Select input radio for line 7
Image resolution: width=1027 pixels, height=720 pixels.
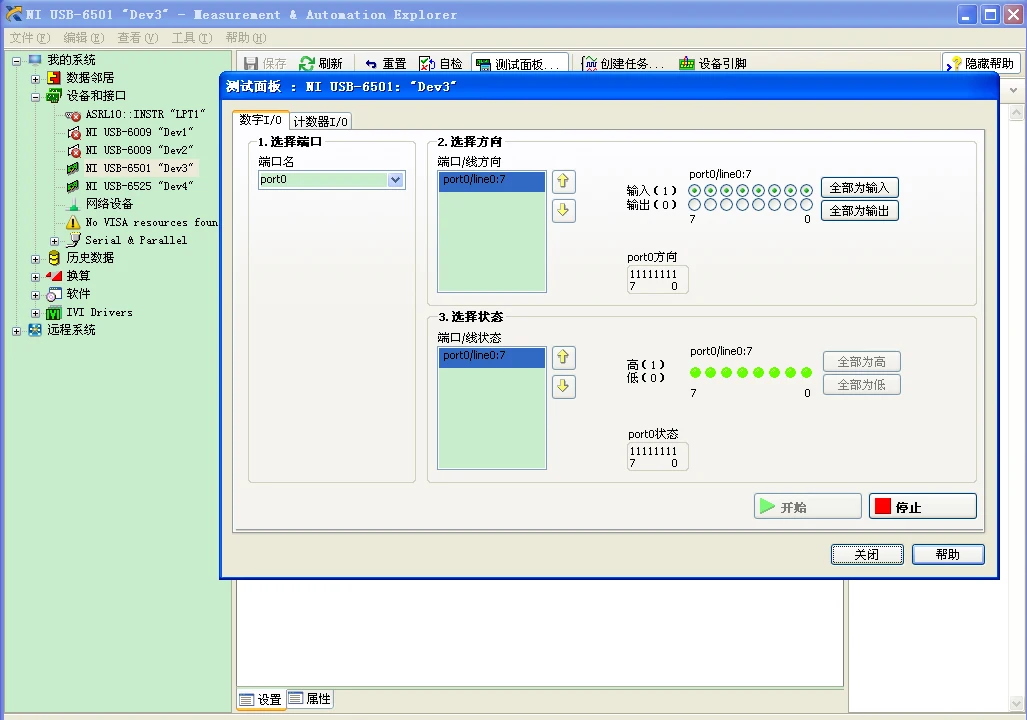coord(695,190)
